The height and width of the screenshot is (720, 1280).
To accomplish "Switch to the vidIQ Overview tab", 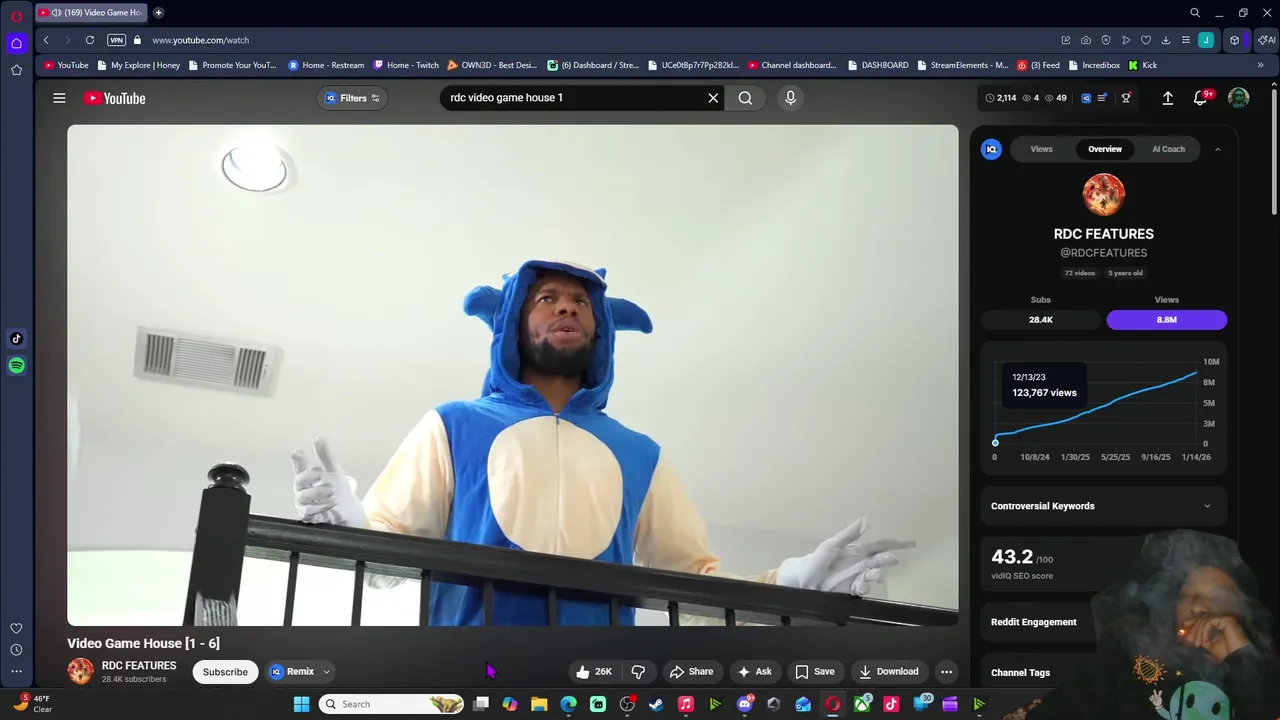I will [1105, 149].
